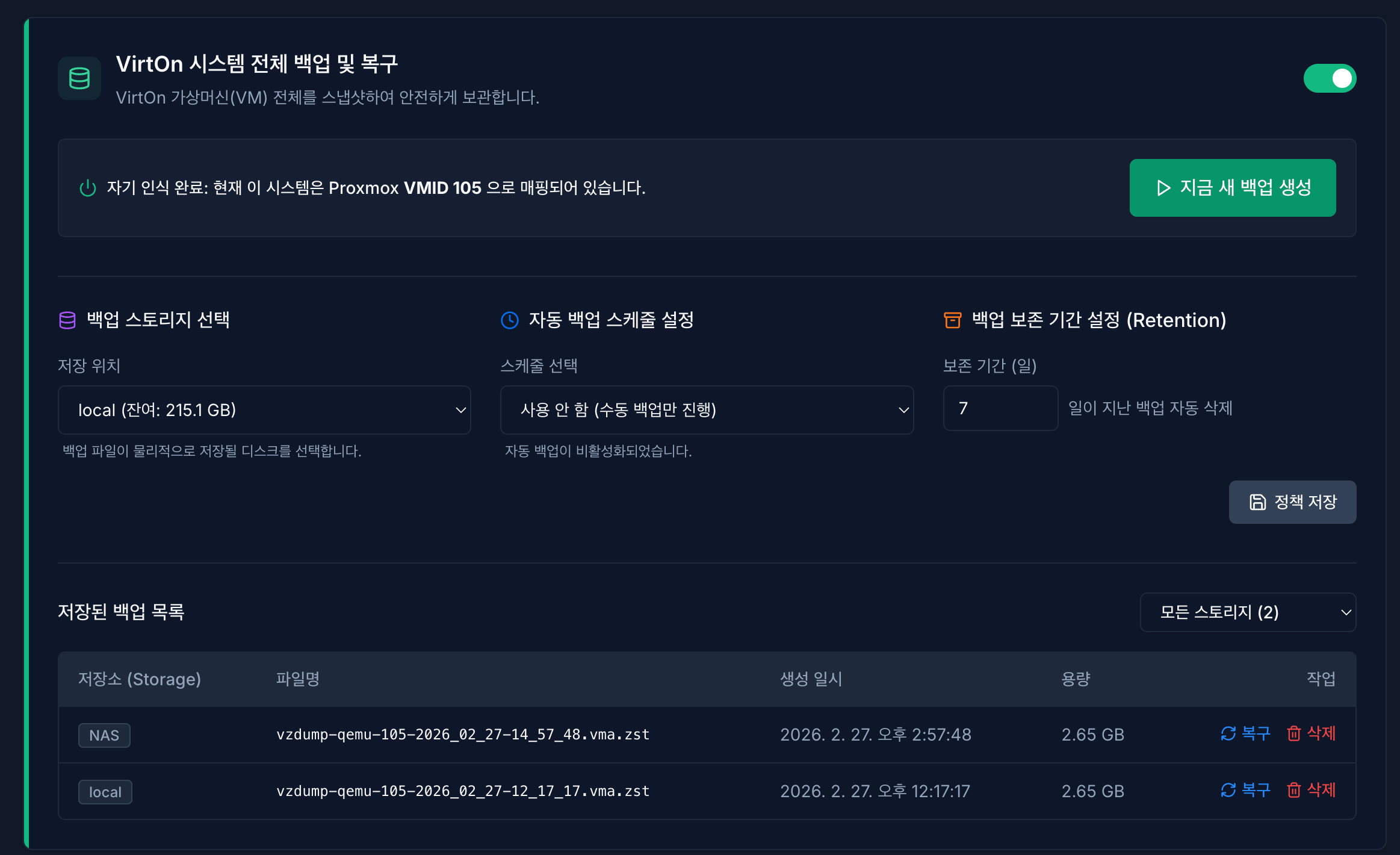Click the save disk icon on 정책 저장 button

tap(1257, 502)
